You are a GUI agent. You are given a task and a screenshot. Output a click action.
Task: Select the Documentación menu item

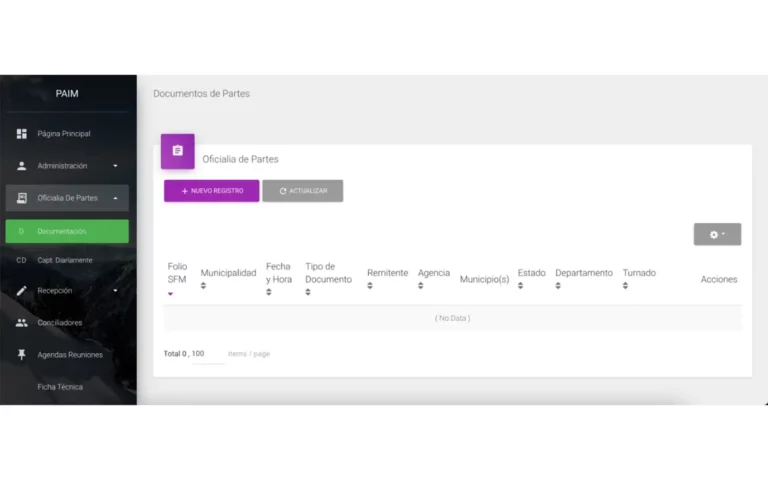(67, 231)
